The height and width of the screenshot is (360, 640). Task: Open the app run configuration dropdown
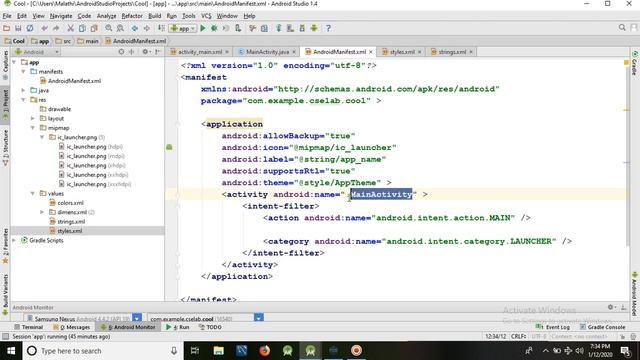[183, 28]
